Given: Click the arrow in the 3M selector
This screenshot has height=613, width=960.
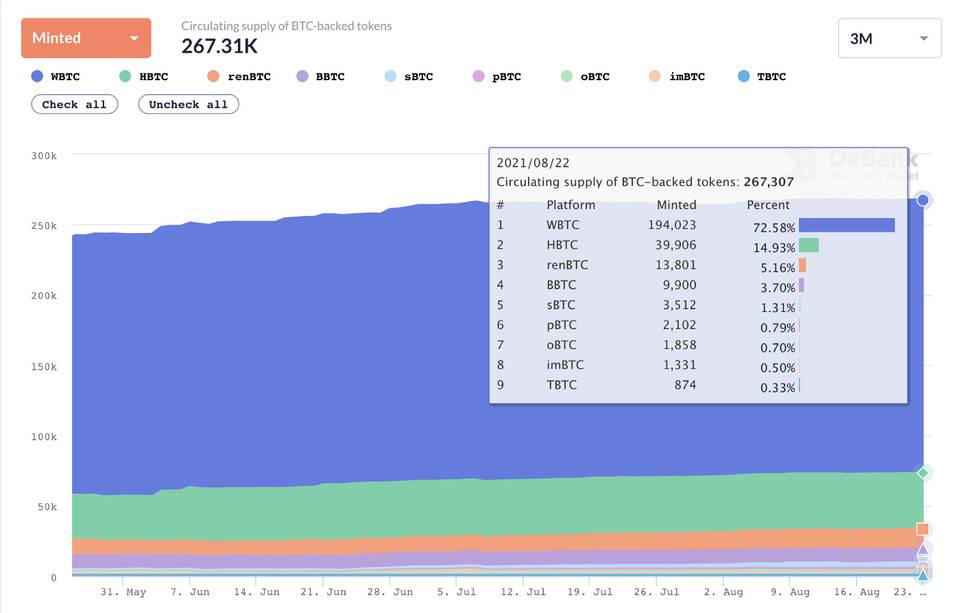Looking at the screenshot, I should pyautogui.click(x=924, y=39).
